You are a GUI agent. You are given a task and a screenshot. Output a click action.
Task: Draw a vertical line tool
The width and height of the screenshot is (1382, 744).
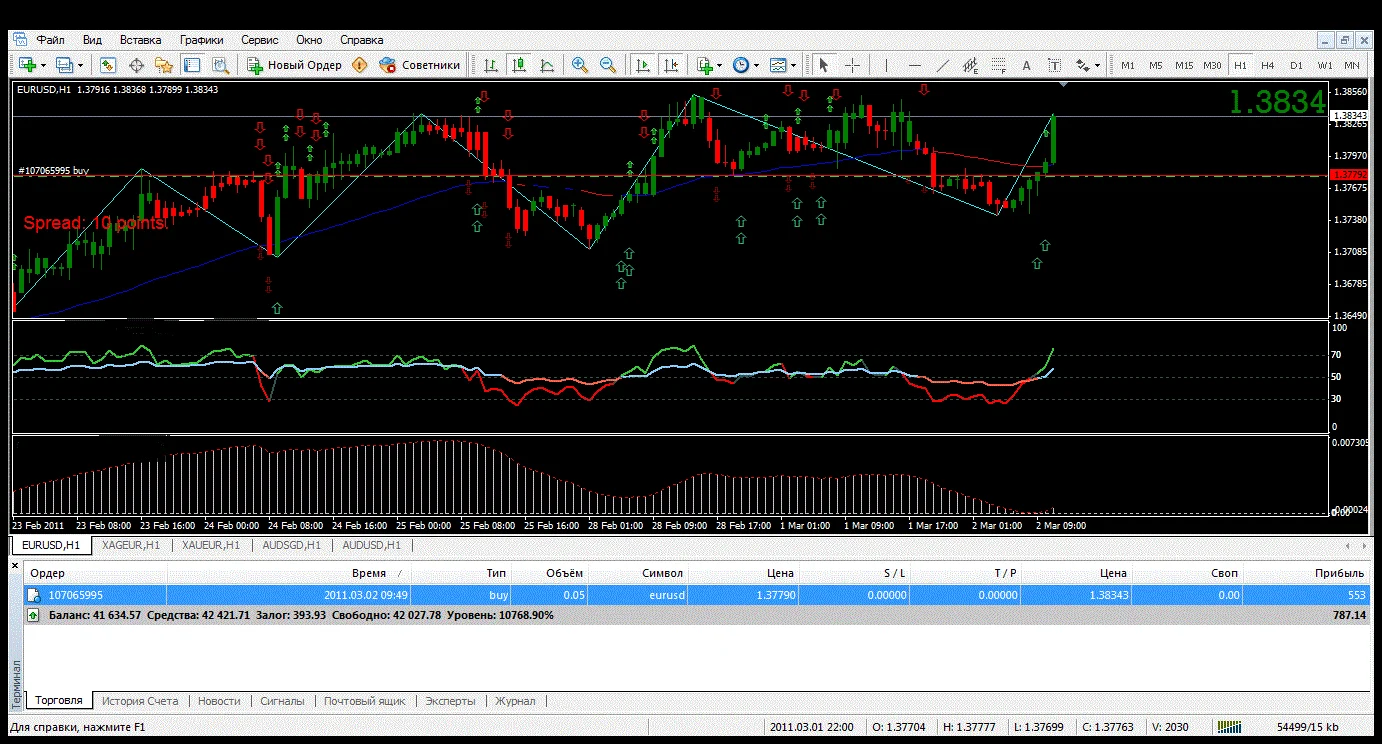[885, 65]
